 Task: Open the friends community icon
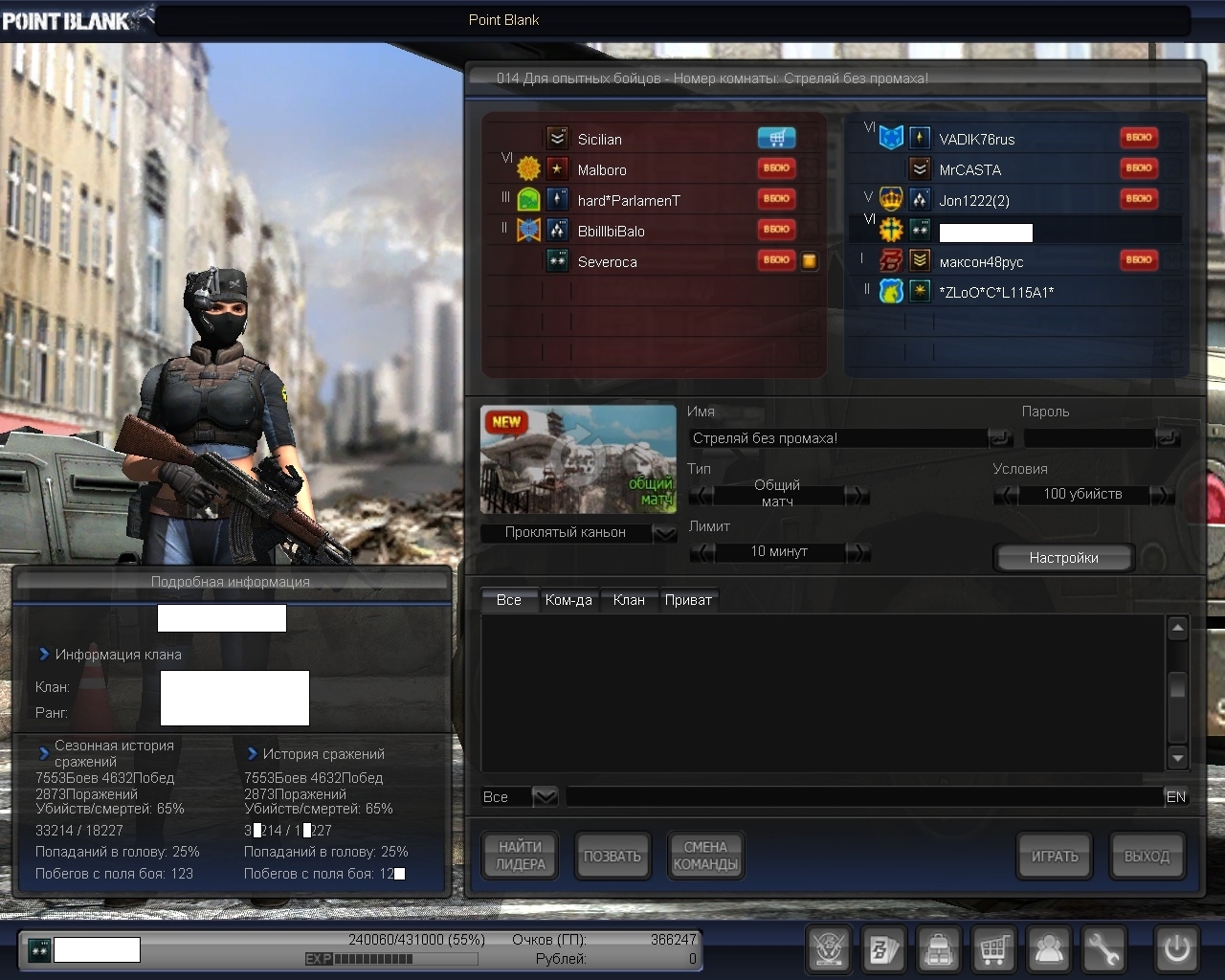pyautogui.click(x=1049, y=949)
